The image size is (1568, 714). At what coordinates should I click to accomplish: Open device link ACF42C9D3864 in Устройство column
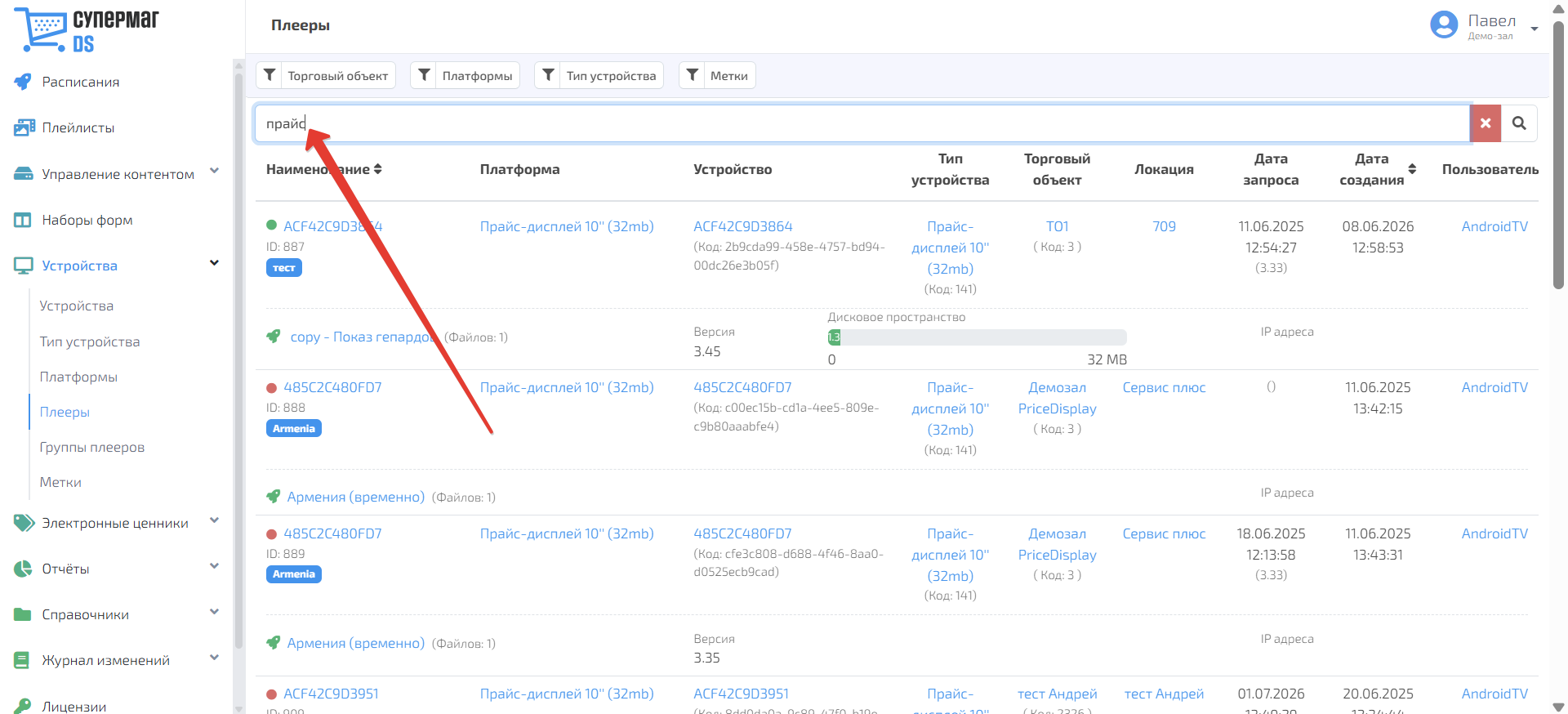tap(743, 226)
